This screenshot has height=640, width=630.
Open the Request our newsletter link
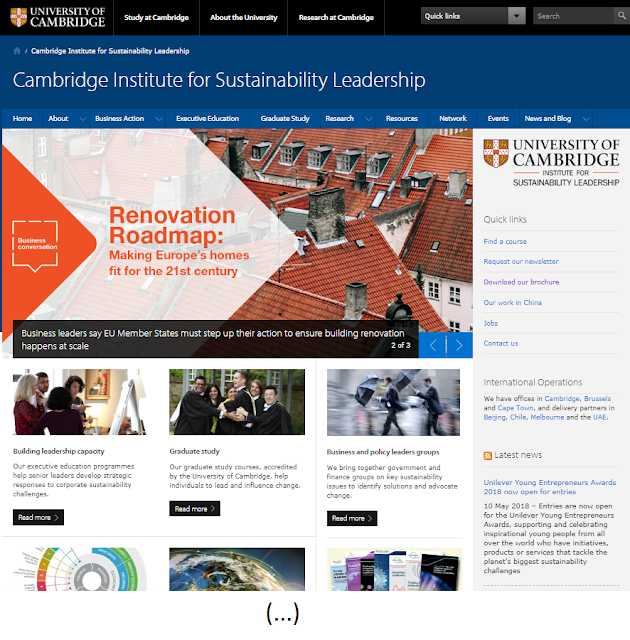tap(521, 261)
